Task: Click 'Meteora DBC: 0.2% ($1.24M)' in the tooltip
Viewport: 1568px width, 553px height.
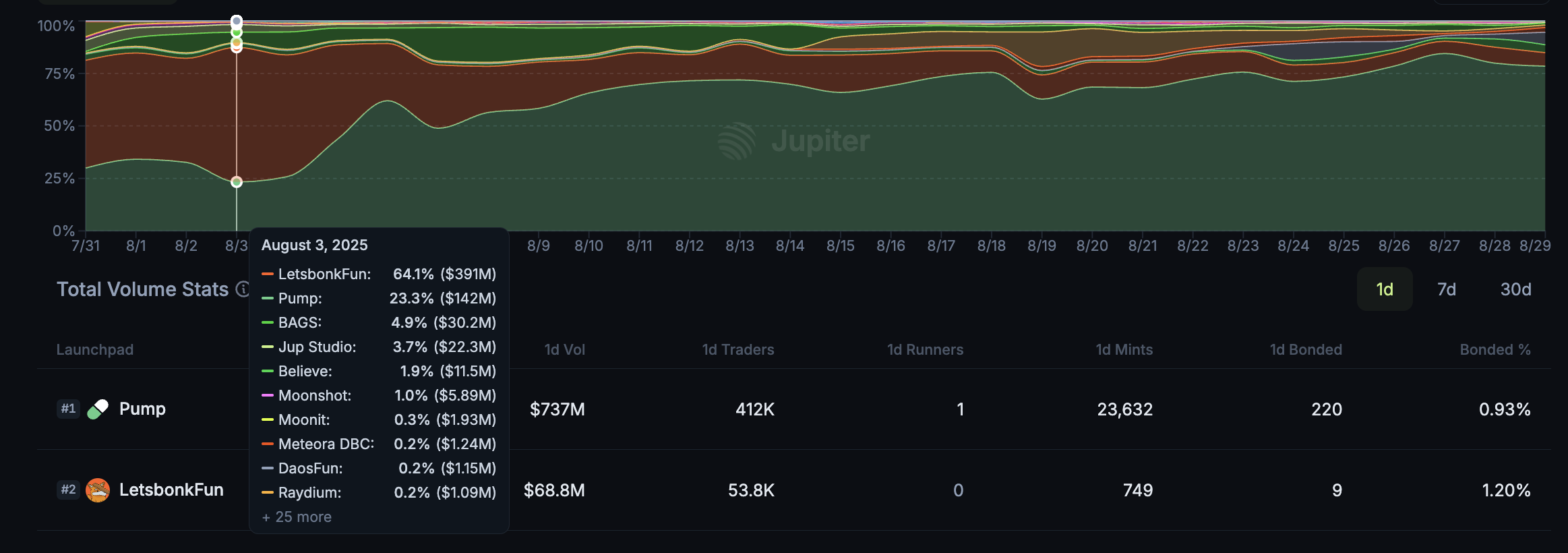Action: coord(379,444)
